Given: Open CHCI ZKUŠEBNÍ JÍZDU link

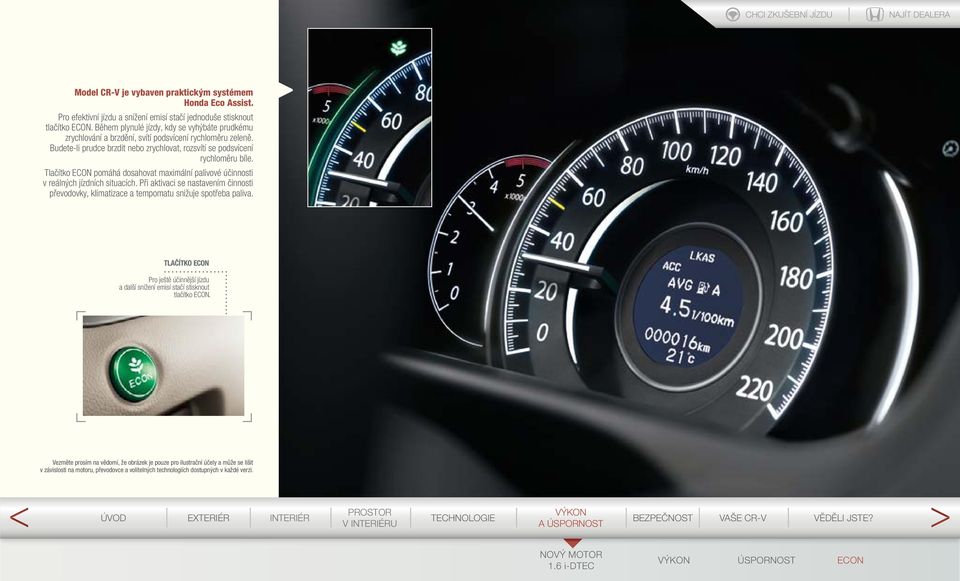Looking at the screenshot, I should [x=789, y=14].
